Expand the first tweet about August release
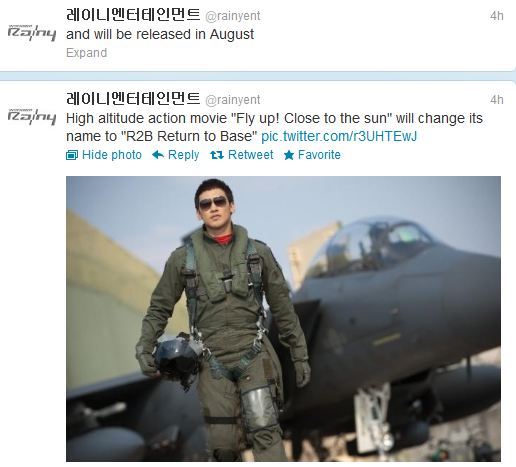The height and width of the screenshot is (467, 516). pyautogui.click(x=86, y=53)
